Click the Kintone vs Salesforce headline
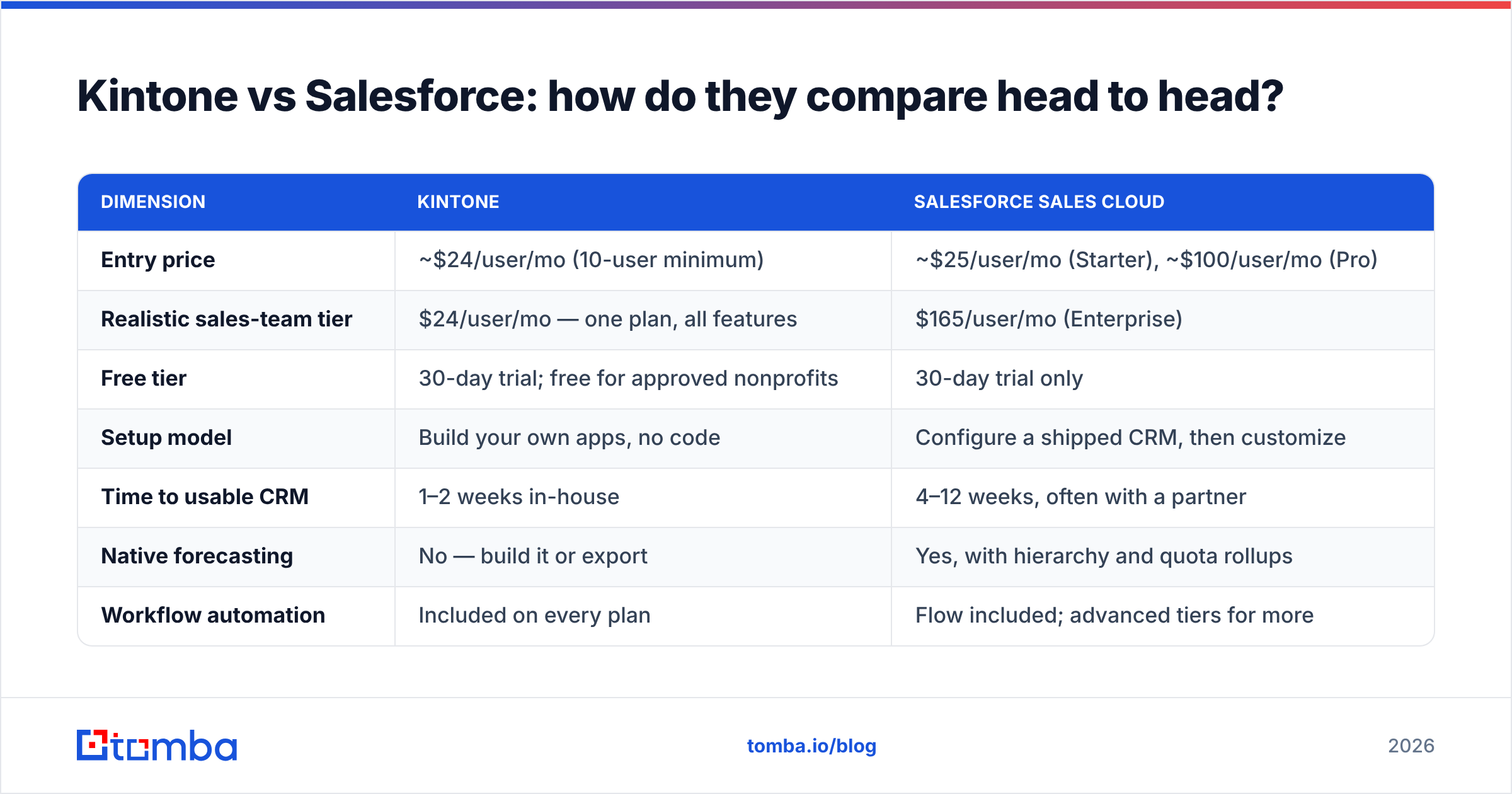 click(680, 96)
